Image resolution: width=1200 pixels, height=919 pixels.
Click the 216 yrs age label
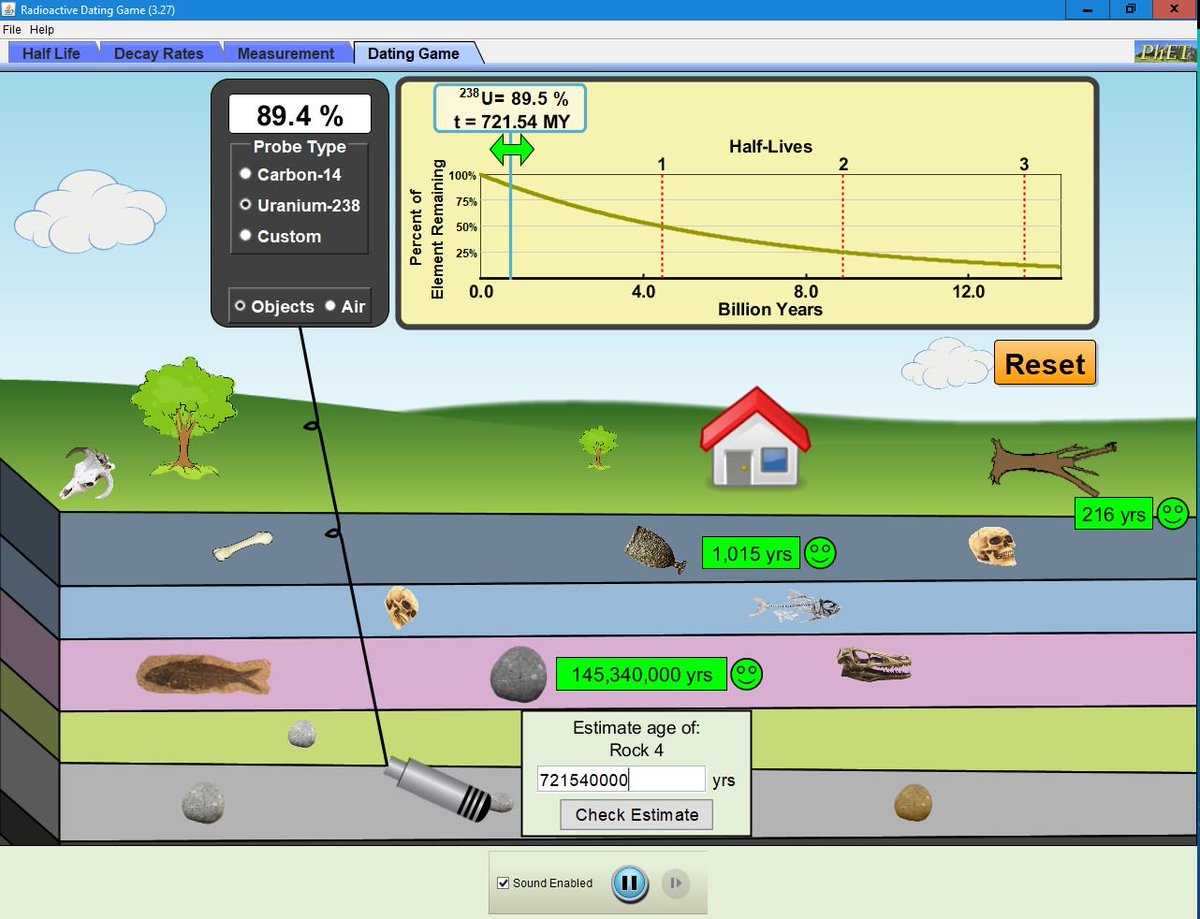tap(1113, 514)
